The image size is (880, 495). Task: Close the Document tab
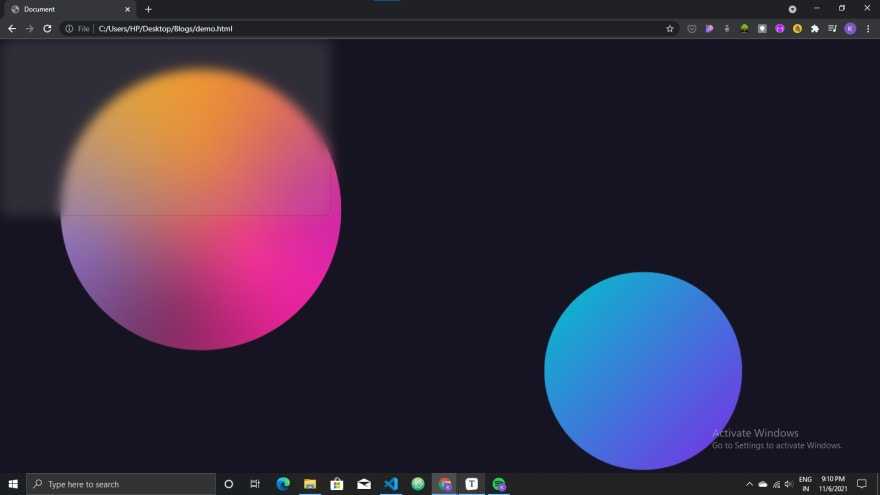127,9
